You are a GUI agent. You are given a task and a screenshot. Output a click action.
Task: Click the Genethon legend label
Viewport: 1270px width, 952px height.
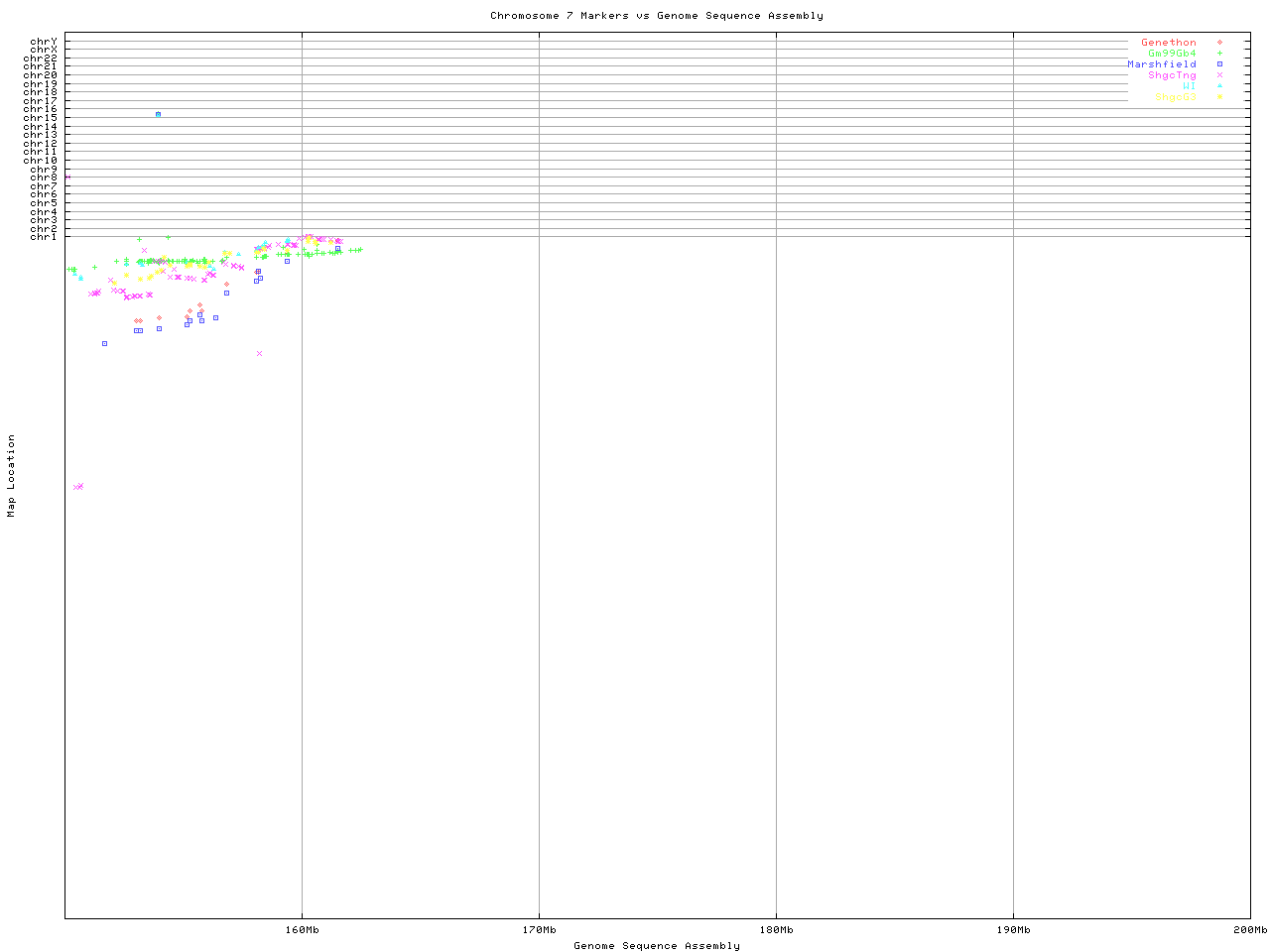pyautogui.click(x=1168, y=43)
